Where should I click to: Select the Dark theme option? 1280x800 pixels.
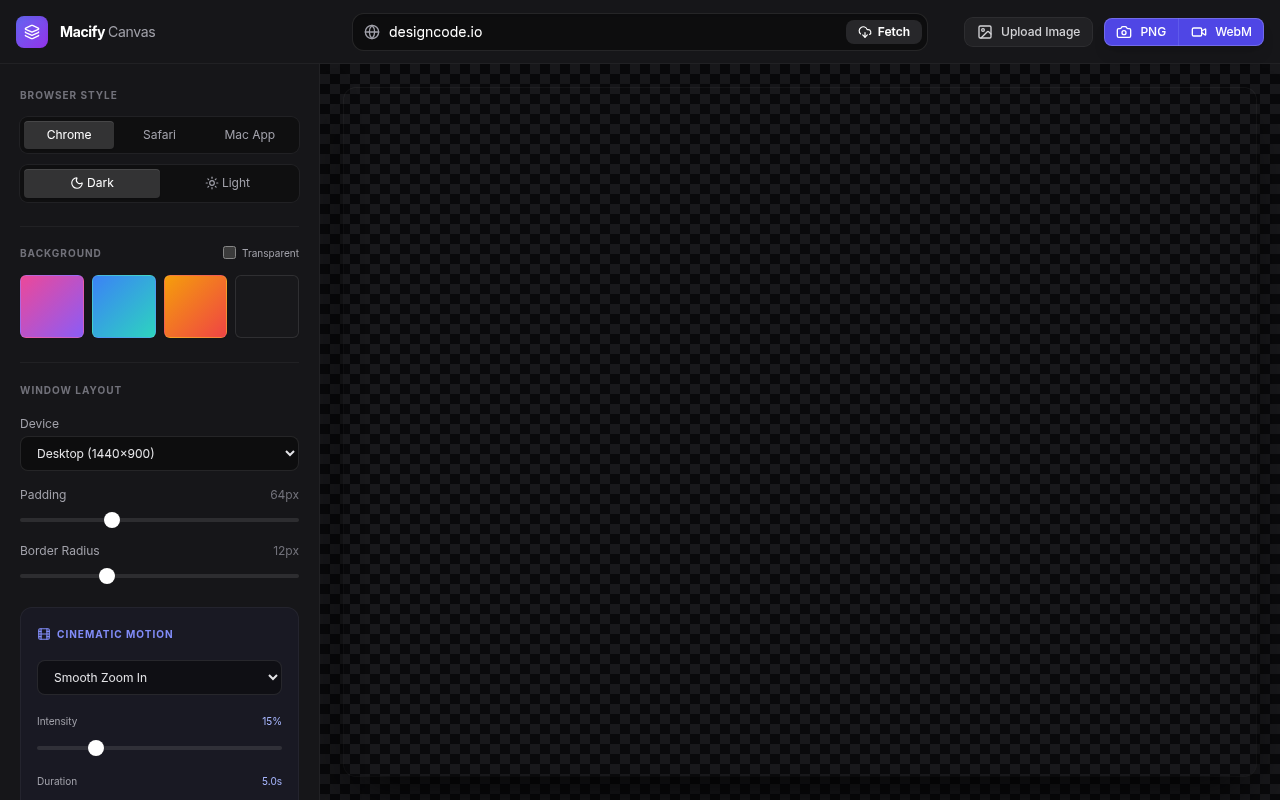point(92,183)
